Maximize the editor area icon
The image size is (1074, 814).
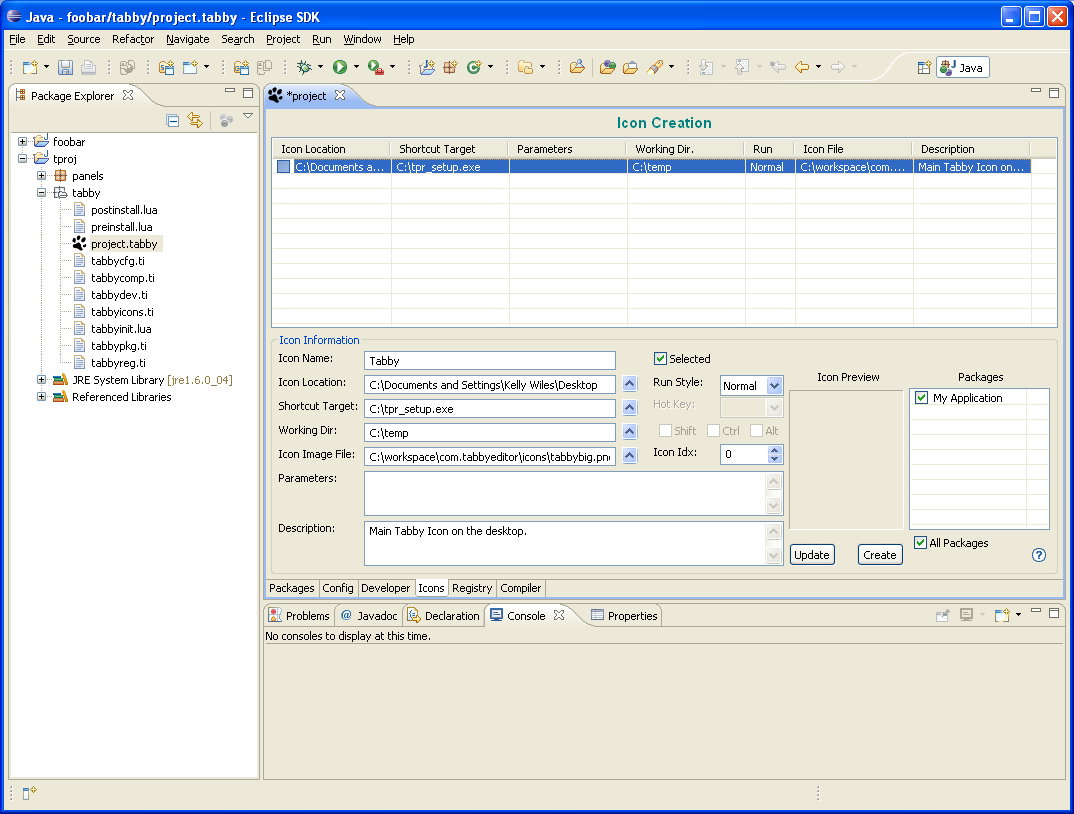[x=1053, y=92]
